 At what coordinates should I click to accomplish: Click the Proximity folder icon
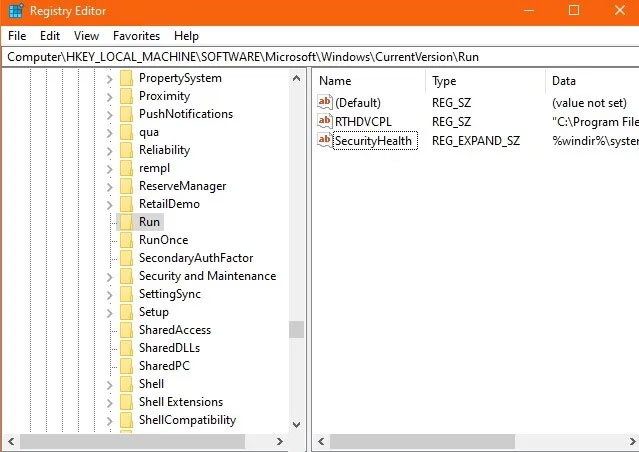tap(126, 96)
